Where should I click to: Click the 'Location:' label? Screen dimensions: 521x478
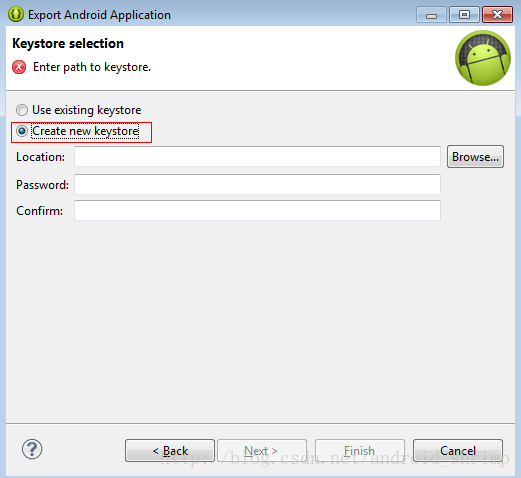click(41, 157)
